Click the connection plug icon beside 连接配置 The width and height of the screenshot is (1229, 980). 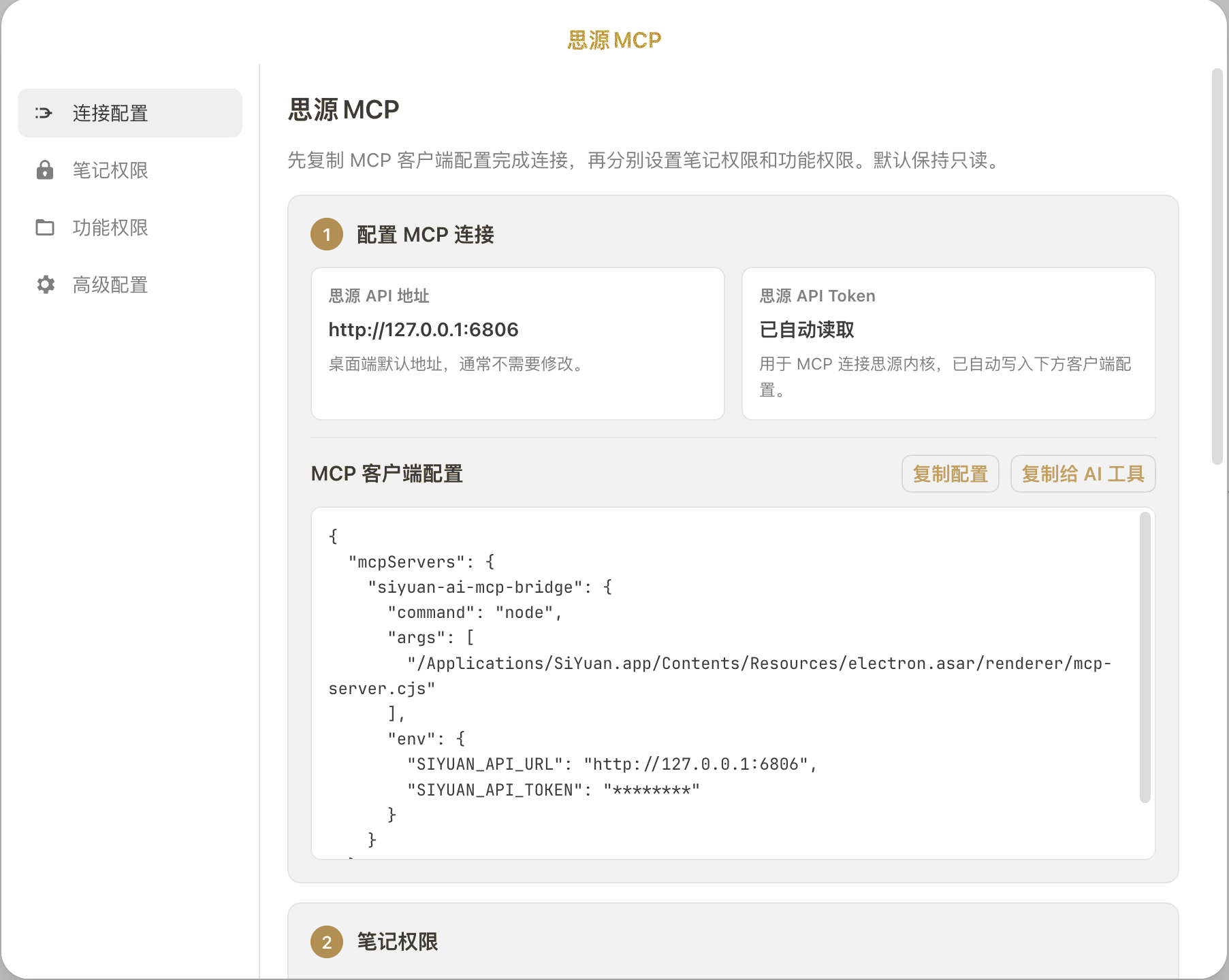(x=44, y=113)
